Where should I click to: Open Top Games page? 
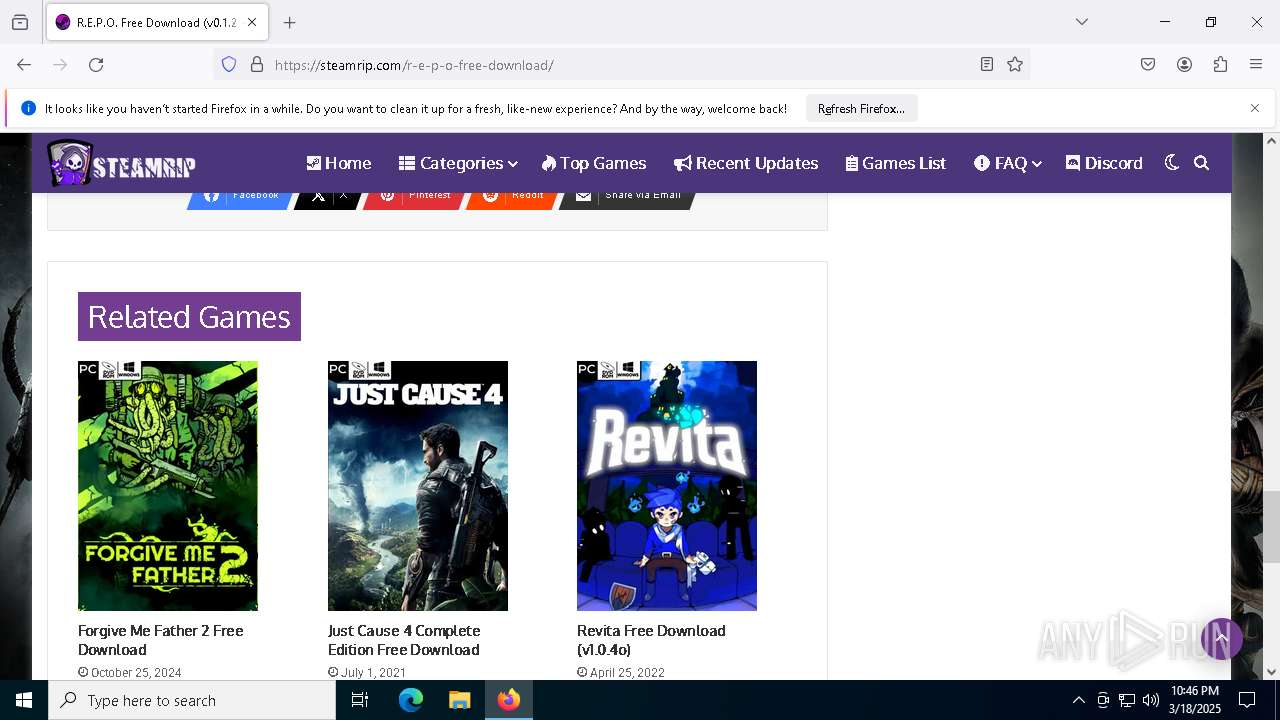pos(594,163)
